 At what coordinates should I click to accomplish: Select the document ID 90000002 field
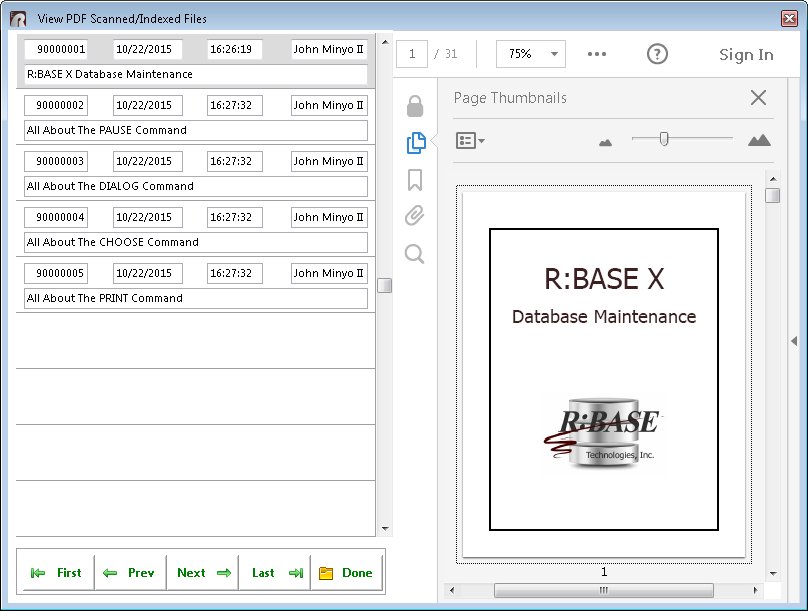[x=56, y=106]
